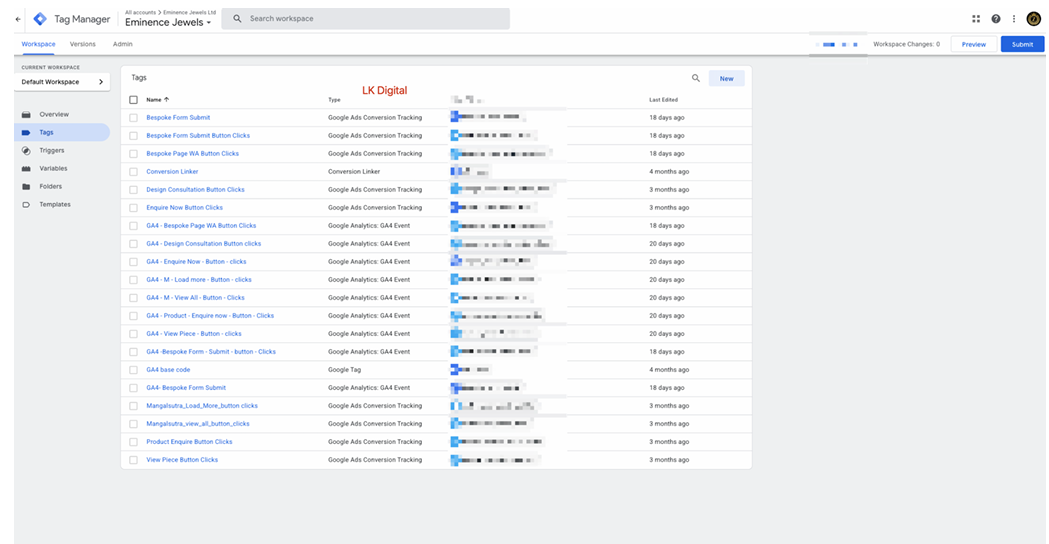Open GA4 - Product - Enquire now tag
Viewport: 1049px width, 544px height.
click(210, 316)
